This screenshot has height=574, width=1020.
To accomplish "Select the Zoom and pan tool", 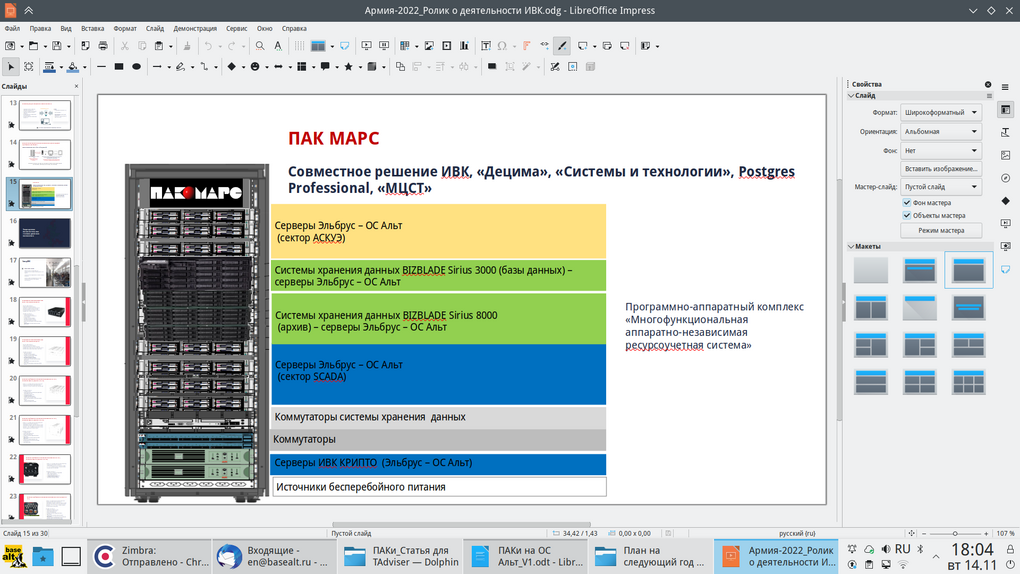I will click(x=29, y=66).
